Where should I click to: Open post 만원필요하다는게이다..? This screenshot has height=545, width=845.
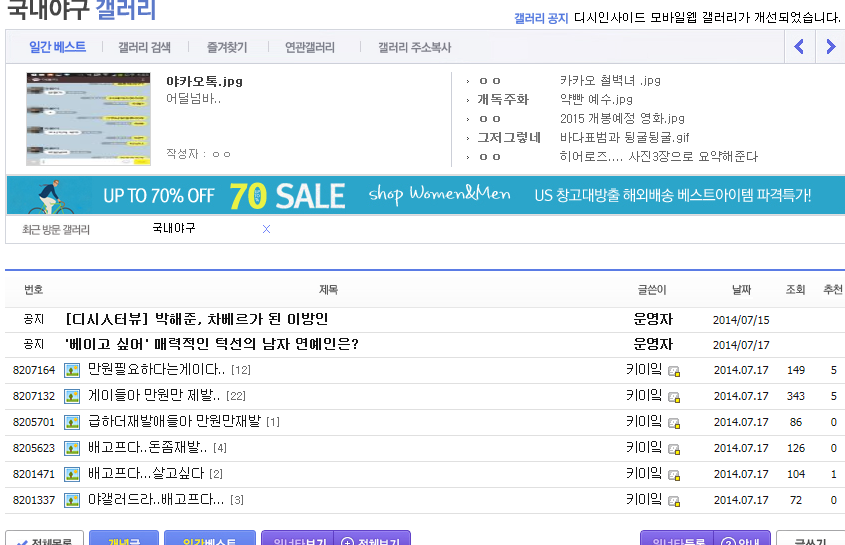coord(156,369)
